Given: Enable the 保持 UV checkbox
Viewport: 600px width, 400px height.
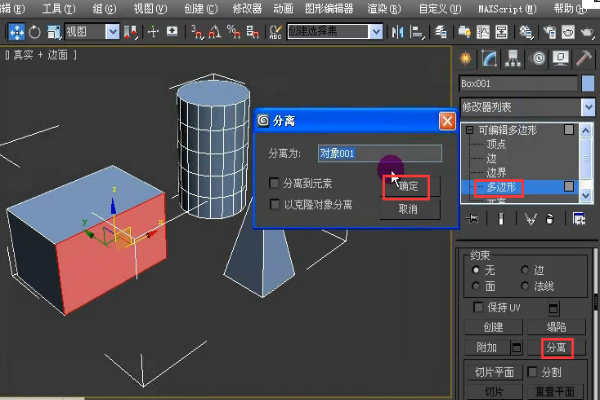Looking at the screenshot, I should coord(478,307).
